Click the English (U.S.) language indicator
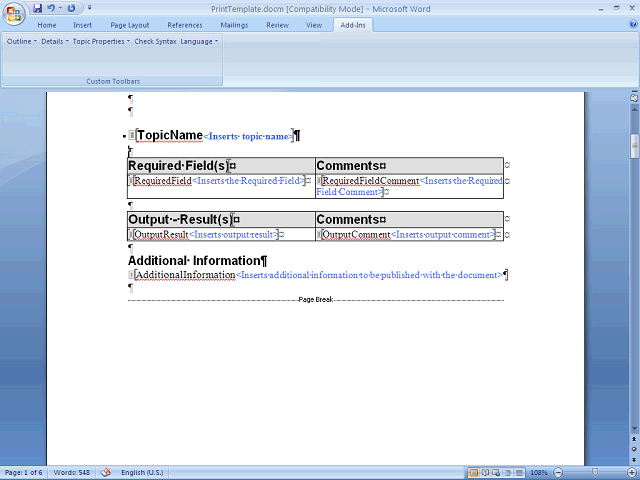 coord(142,473)
